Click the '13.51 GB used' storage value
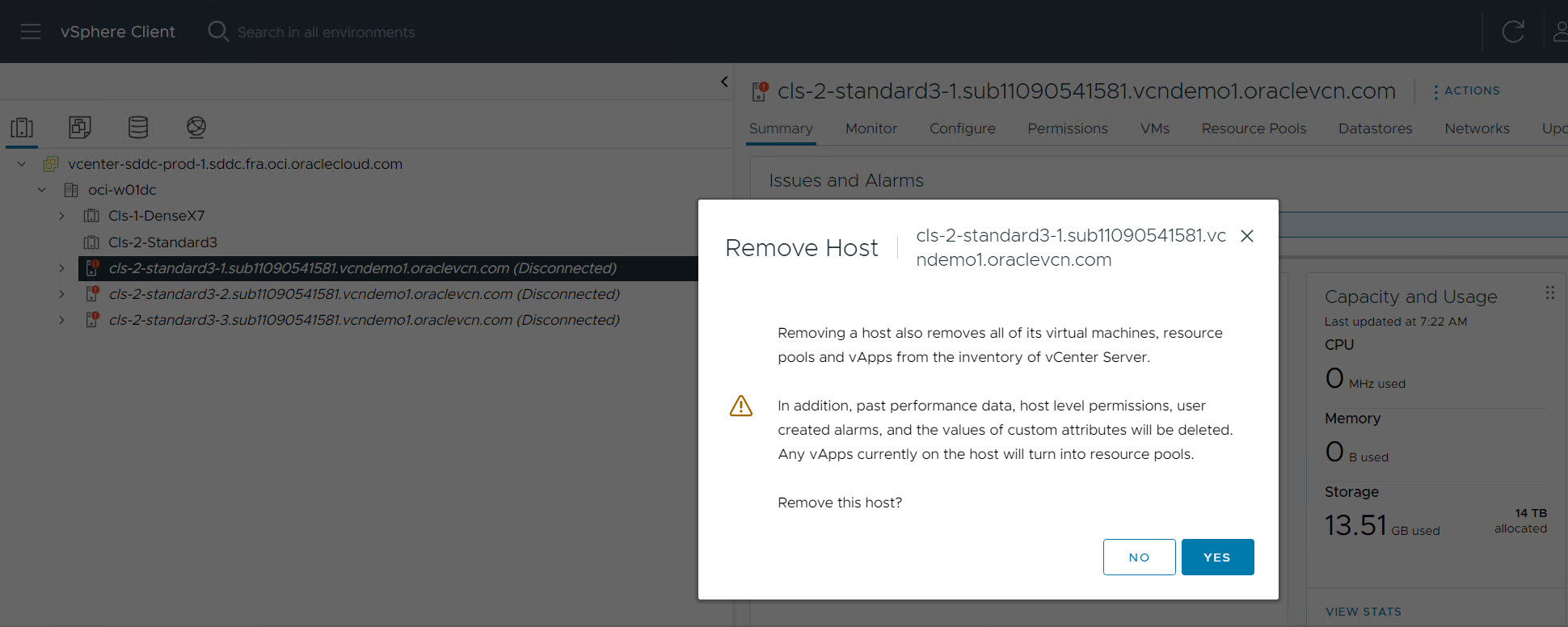This screenshot has height=627, width=1568. (1382, 525)
